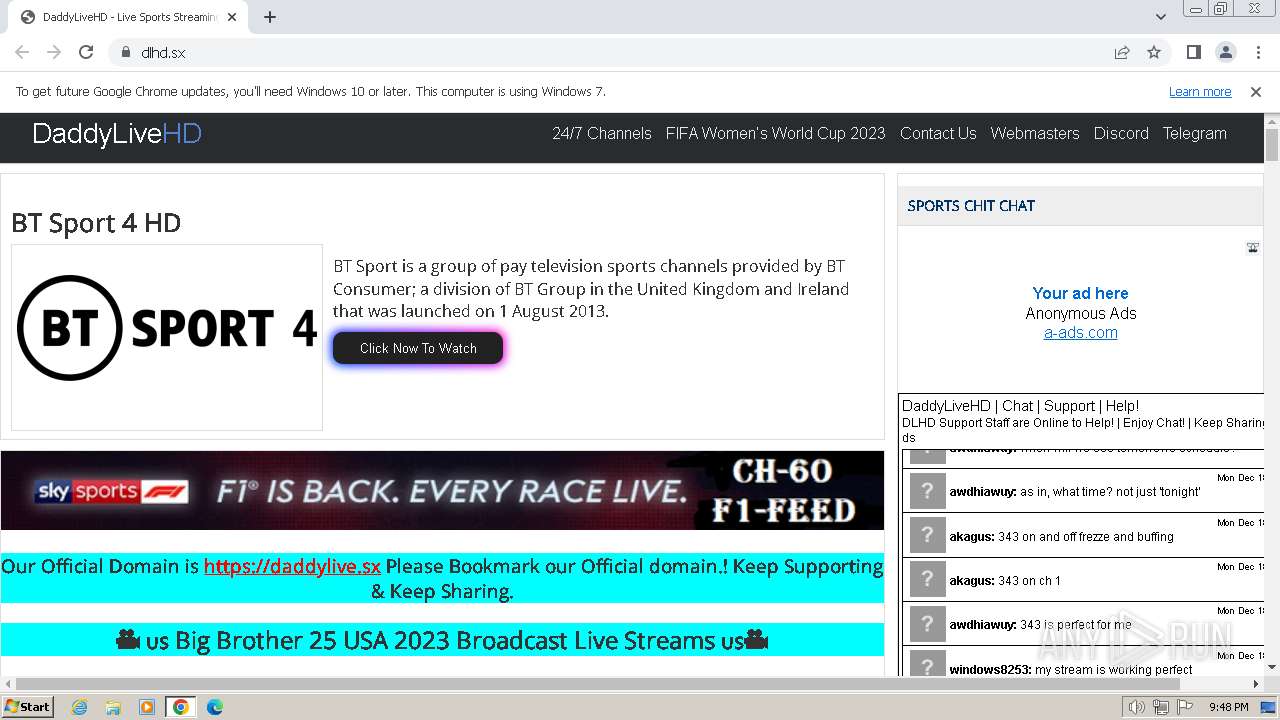This screenshot has width=1280, height=720.
Task: Open a new tab with plus button
Action: pyautogui.click(x=270, y=17)
